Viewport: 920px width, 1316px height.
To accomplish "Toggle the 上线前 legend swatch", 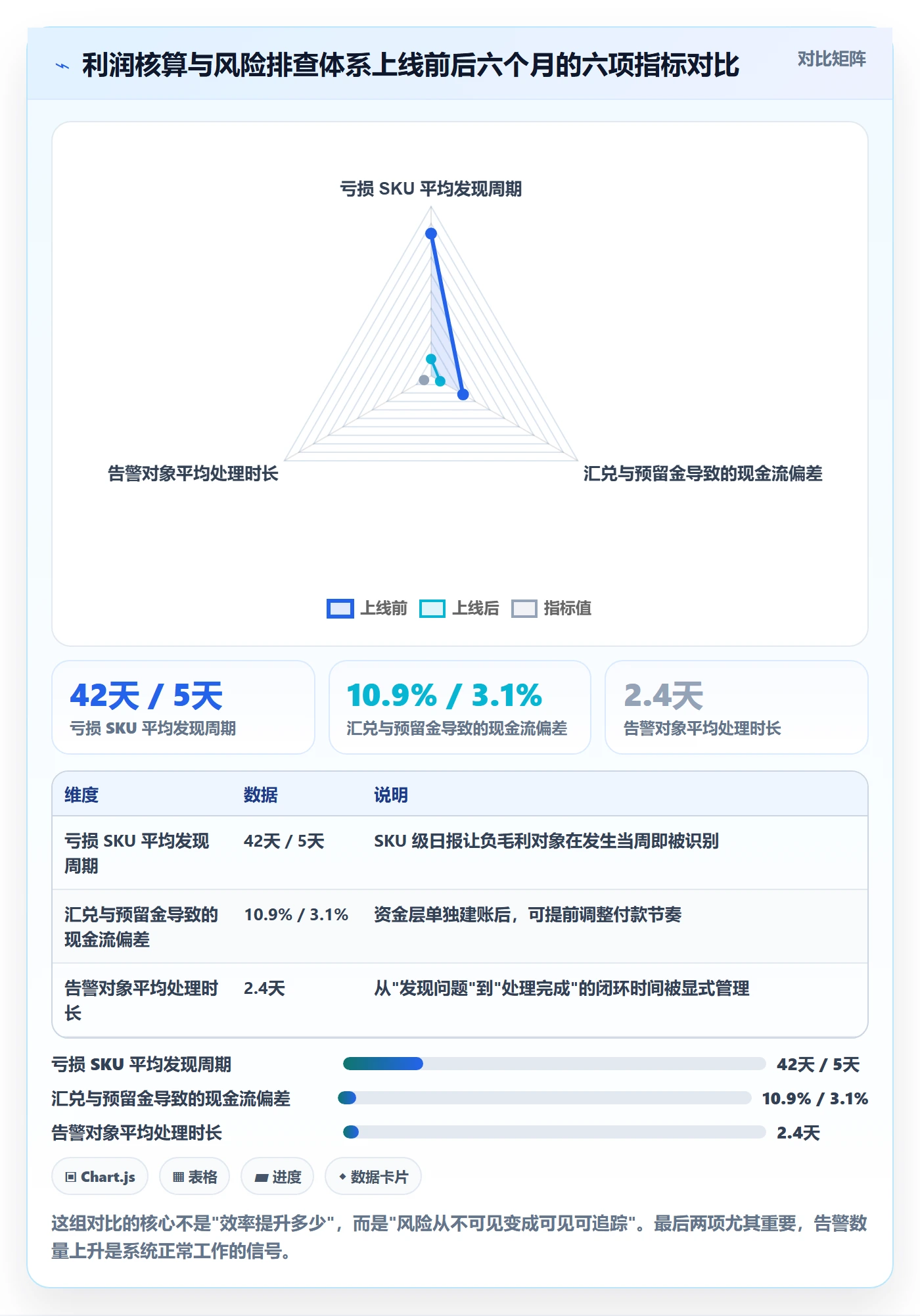I will point(340,609).
